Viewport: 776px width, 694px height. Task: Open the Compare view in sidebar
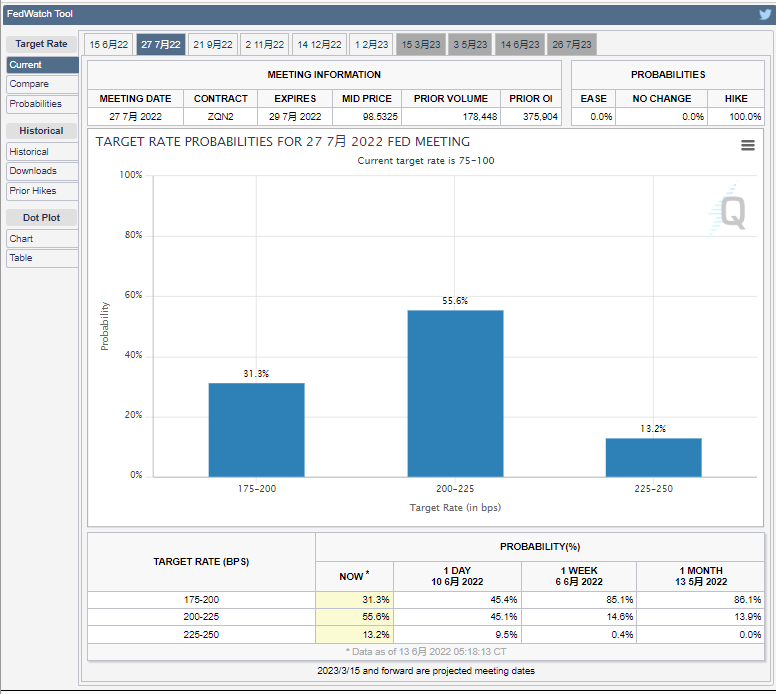[29, 84]
